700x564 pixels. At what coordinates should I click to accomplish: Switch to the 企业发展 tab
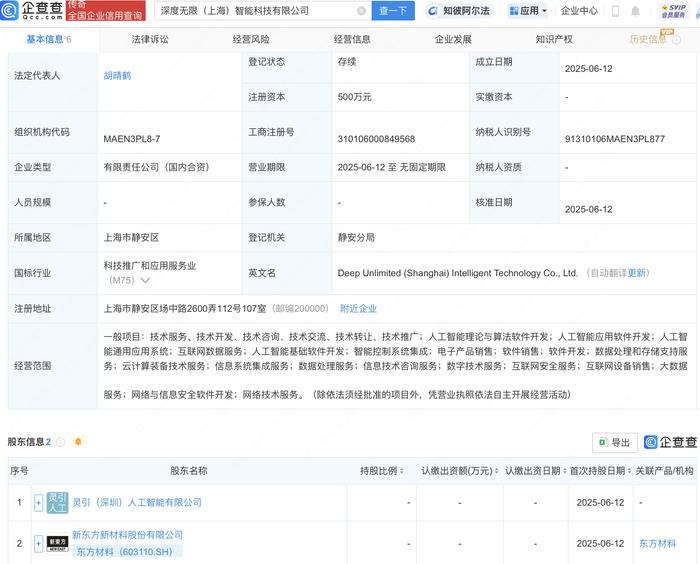pyautogui.click(x=453, y=39)
